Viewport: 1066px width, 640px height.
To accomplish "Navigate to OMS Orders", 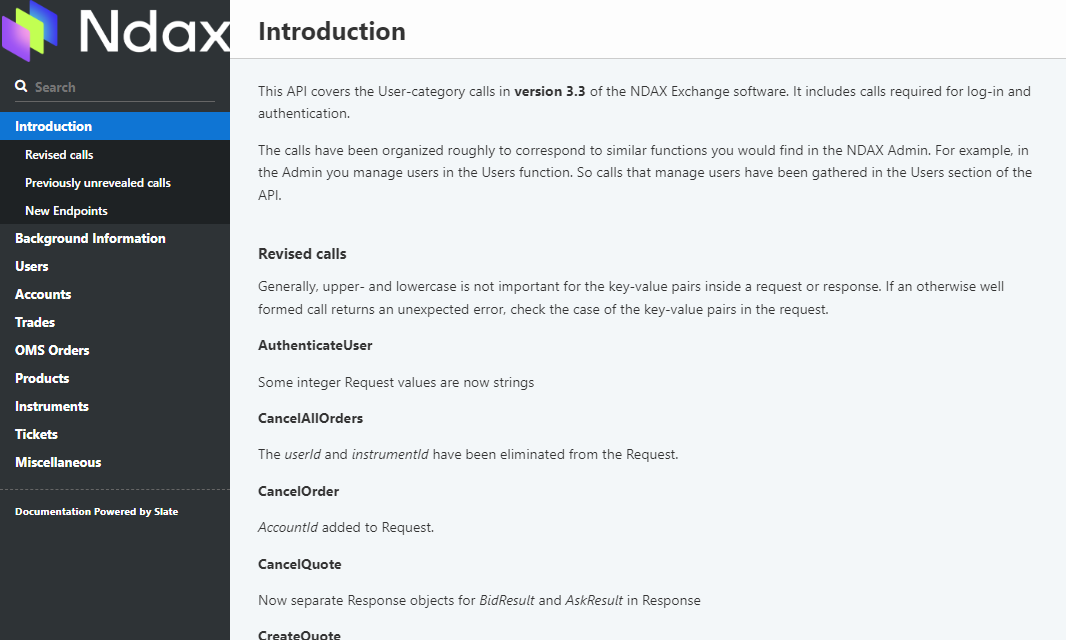I will [x=52, y=350].
